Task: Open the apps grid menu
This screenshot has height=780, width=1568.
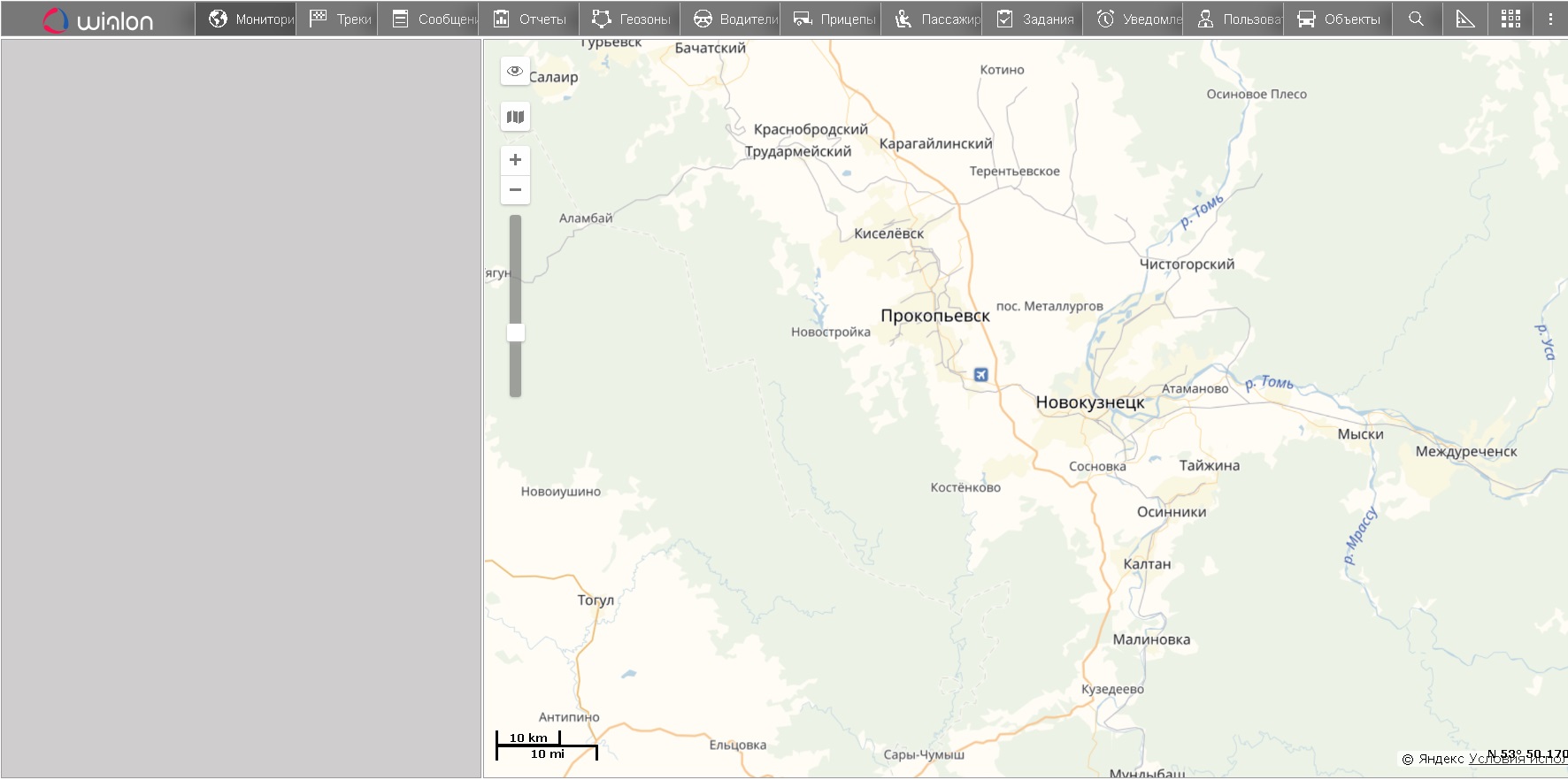Action: click(1511, 19)
